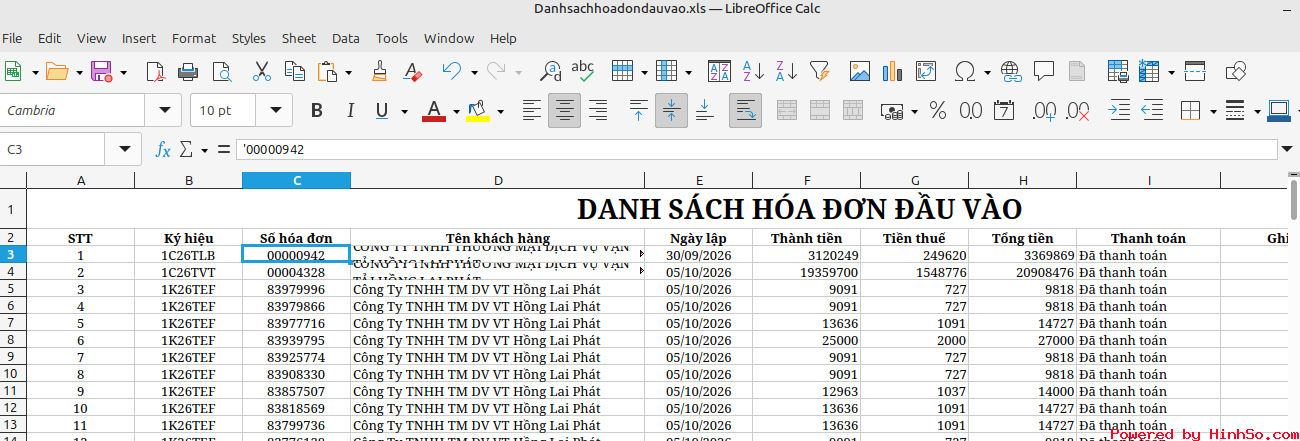Image resolution: width=1300 pixels, height=441 pixels.
Task: Increase the indent
Action: pyautogui.click(x=1118, y=110)
